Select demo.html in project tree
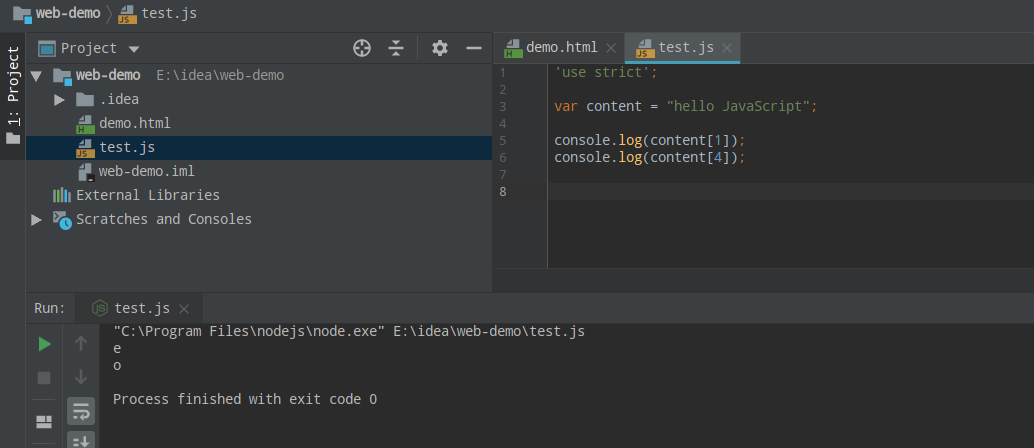This screenshot has height=448, width=1034. tap(135, 123)
